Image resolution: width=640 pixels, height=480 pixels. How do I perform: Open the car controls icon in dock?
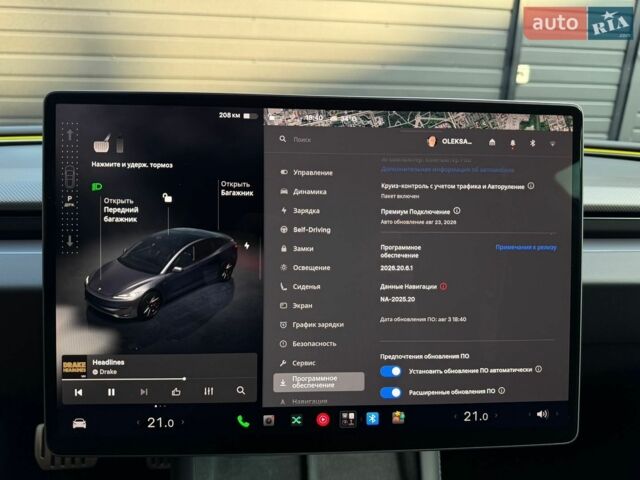[x=79, y=423]
